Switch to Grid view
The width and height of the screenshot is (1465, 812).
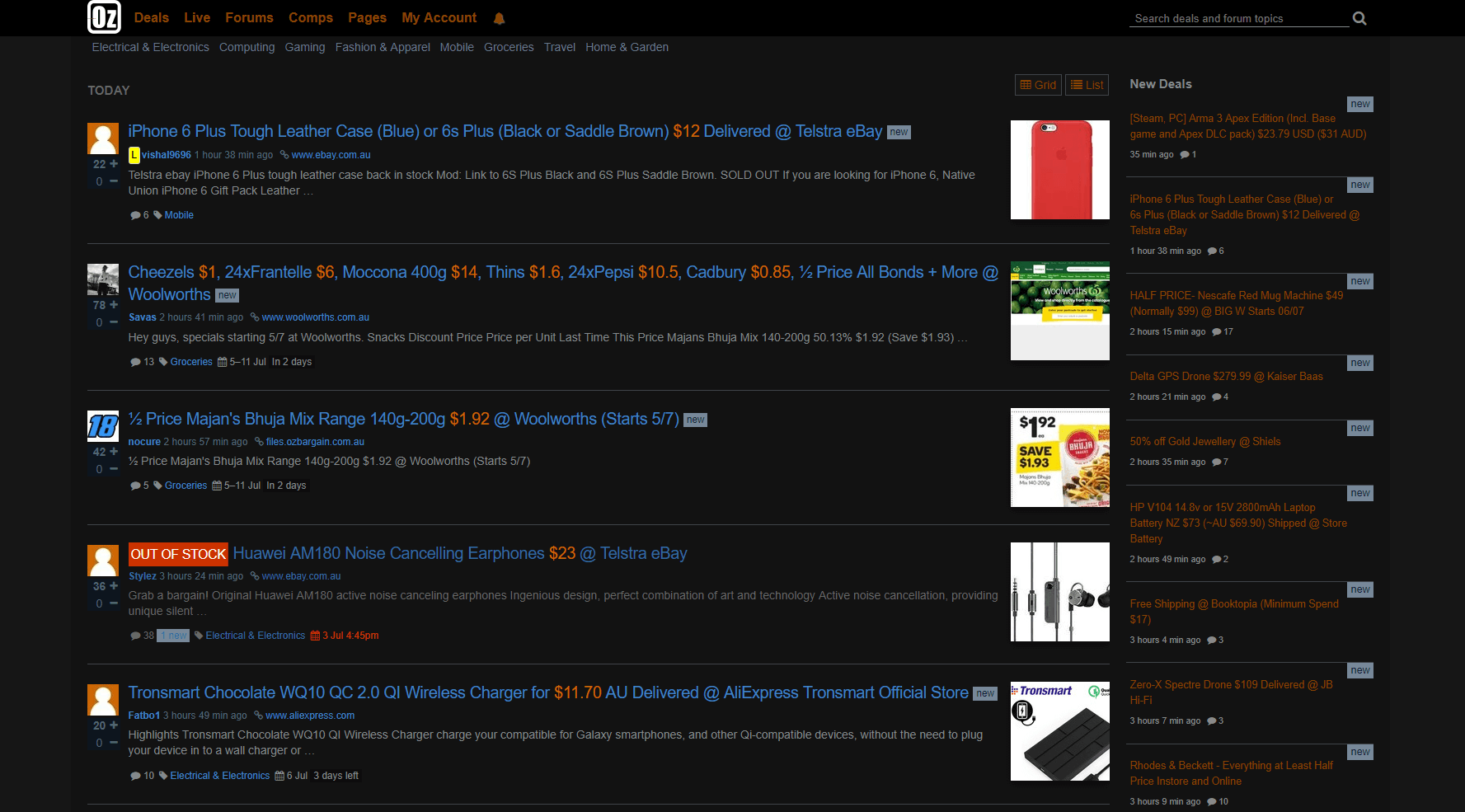click(x=1038, y=85)
